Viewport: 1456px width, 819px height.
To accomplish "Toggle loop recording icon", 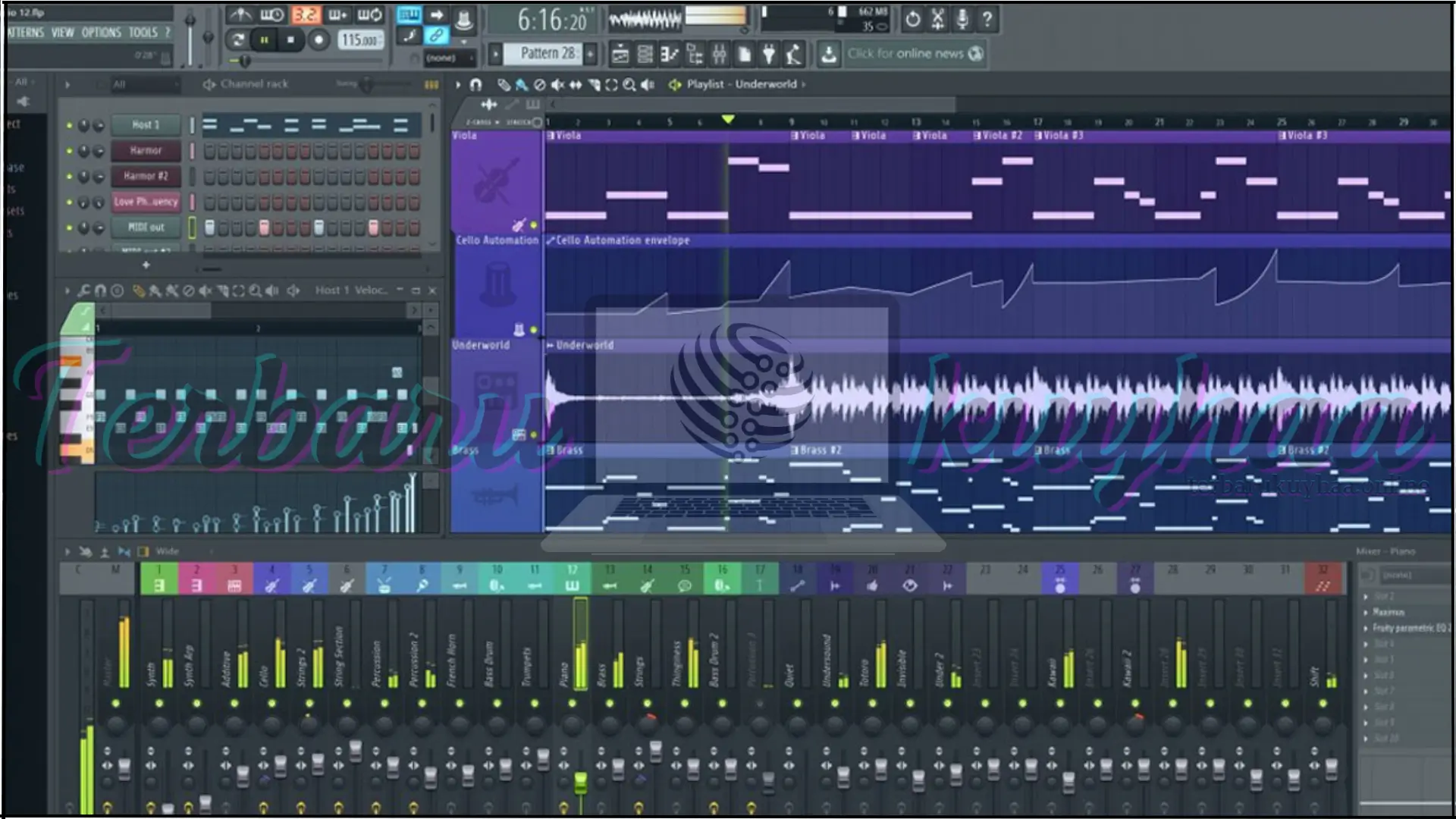I will [370, 15].
